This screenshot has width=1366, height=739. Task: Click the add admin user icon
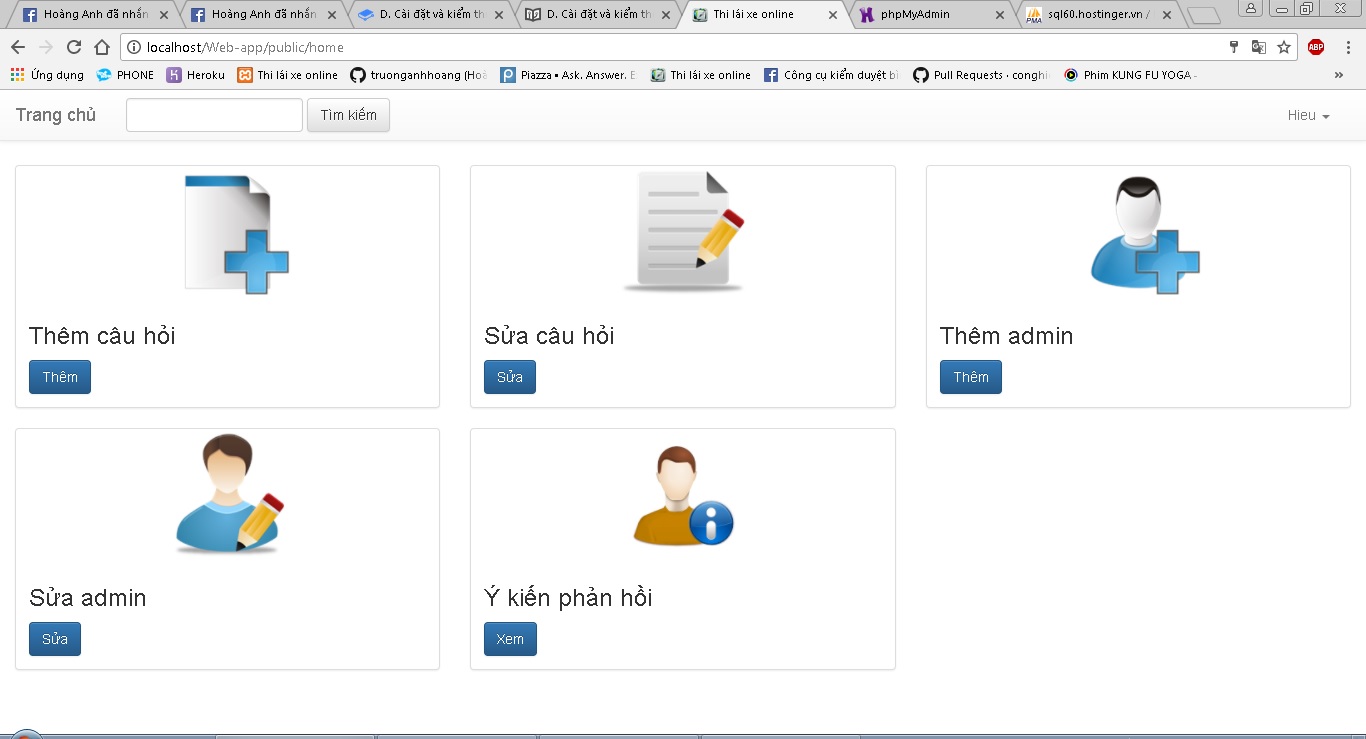pyautogui.click(x=1144, y=236)
